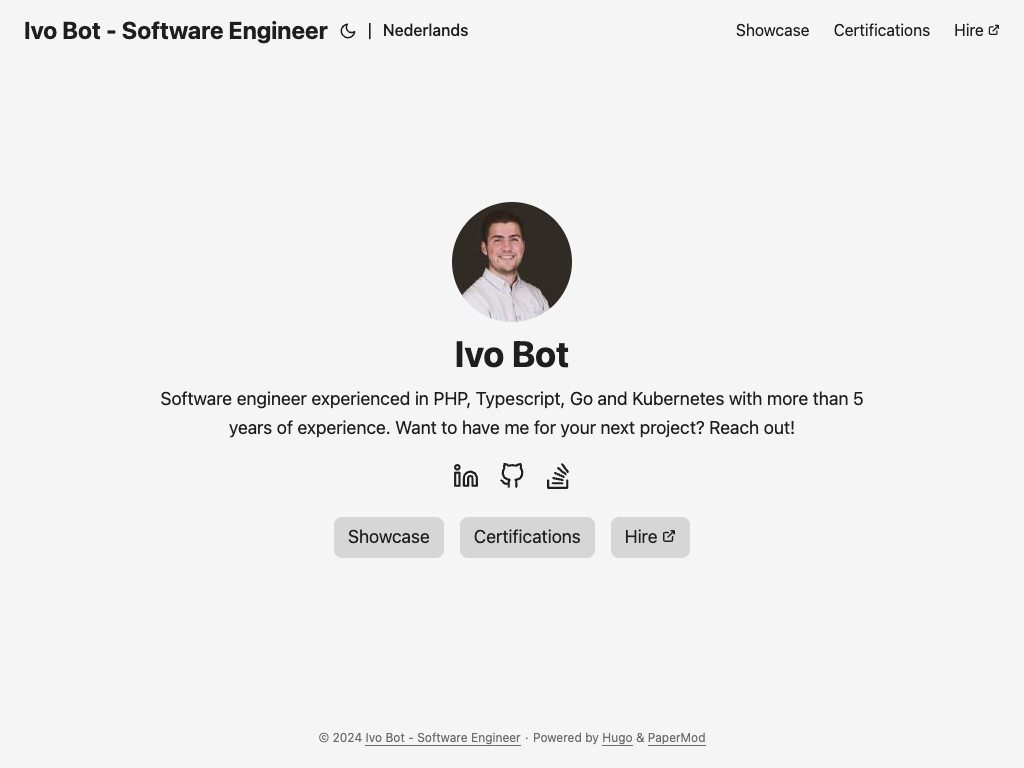Image resolution: width=1024 pixels, height=768 pixels.
Task: Click the external-link icon in header Hire
Action: point(994,30)
